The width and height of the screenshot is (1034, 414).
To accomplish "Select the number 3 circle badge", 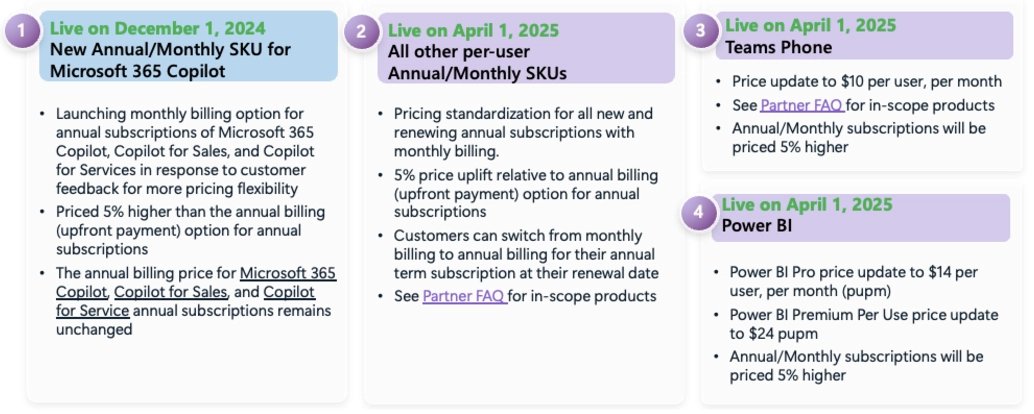I will (700, 31).
